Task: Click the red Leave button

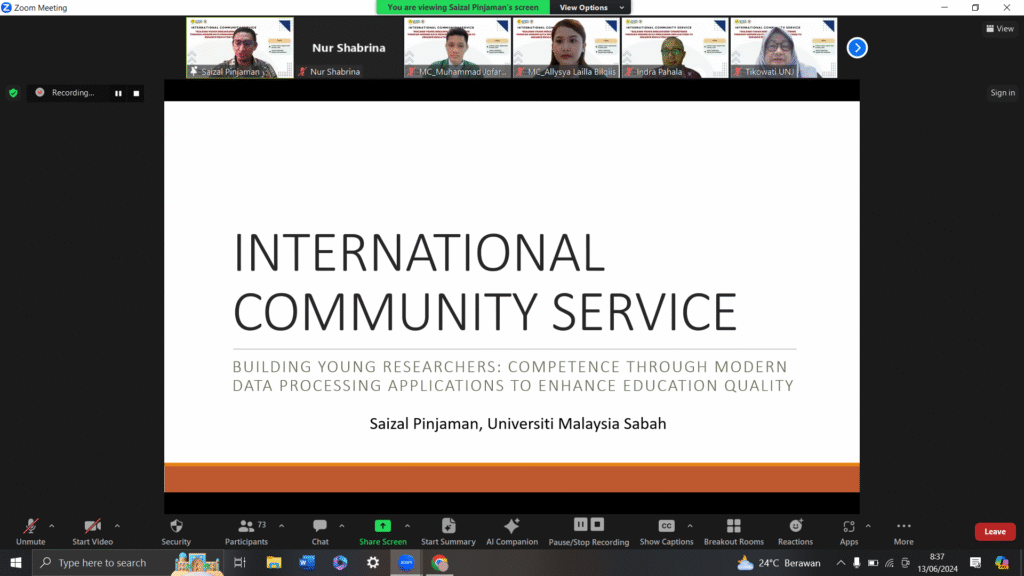Action: (995, 532)
